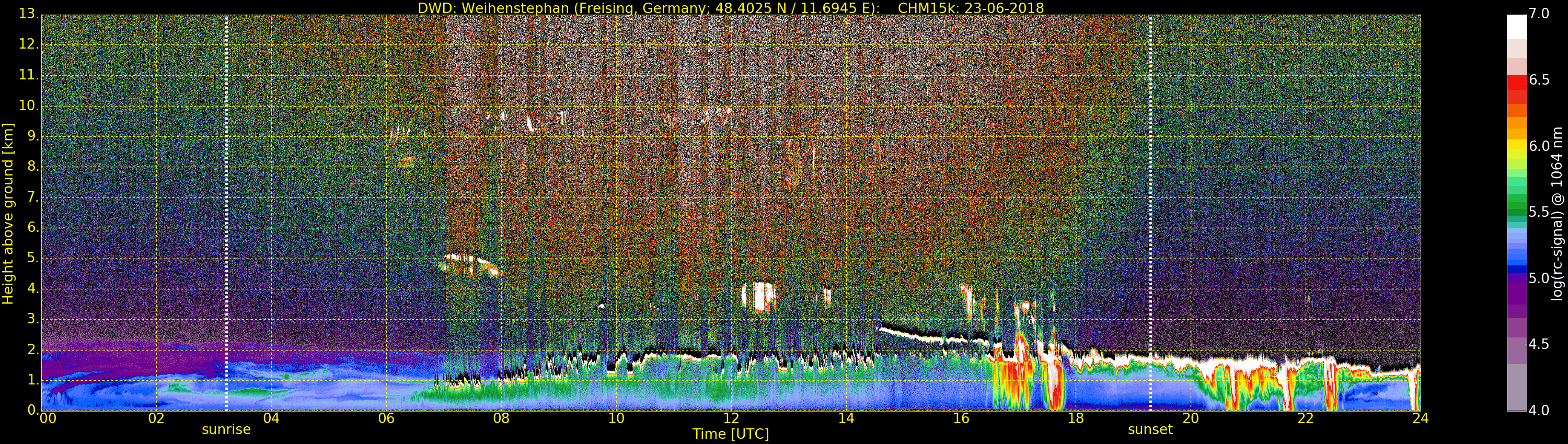Click the "04" tick on the time axis
The width and height of the screenshot is (1568, 444).
[x=271, y=418]
